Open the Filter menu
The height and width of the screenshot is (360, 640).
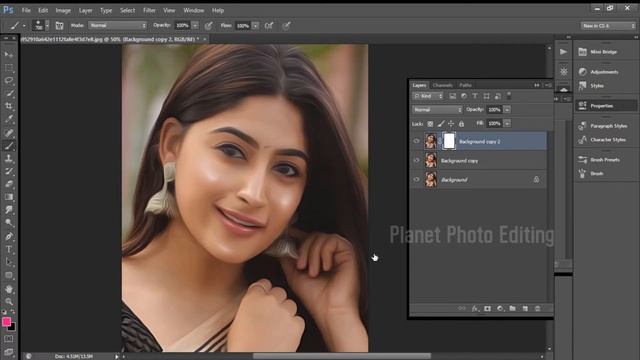149,10
